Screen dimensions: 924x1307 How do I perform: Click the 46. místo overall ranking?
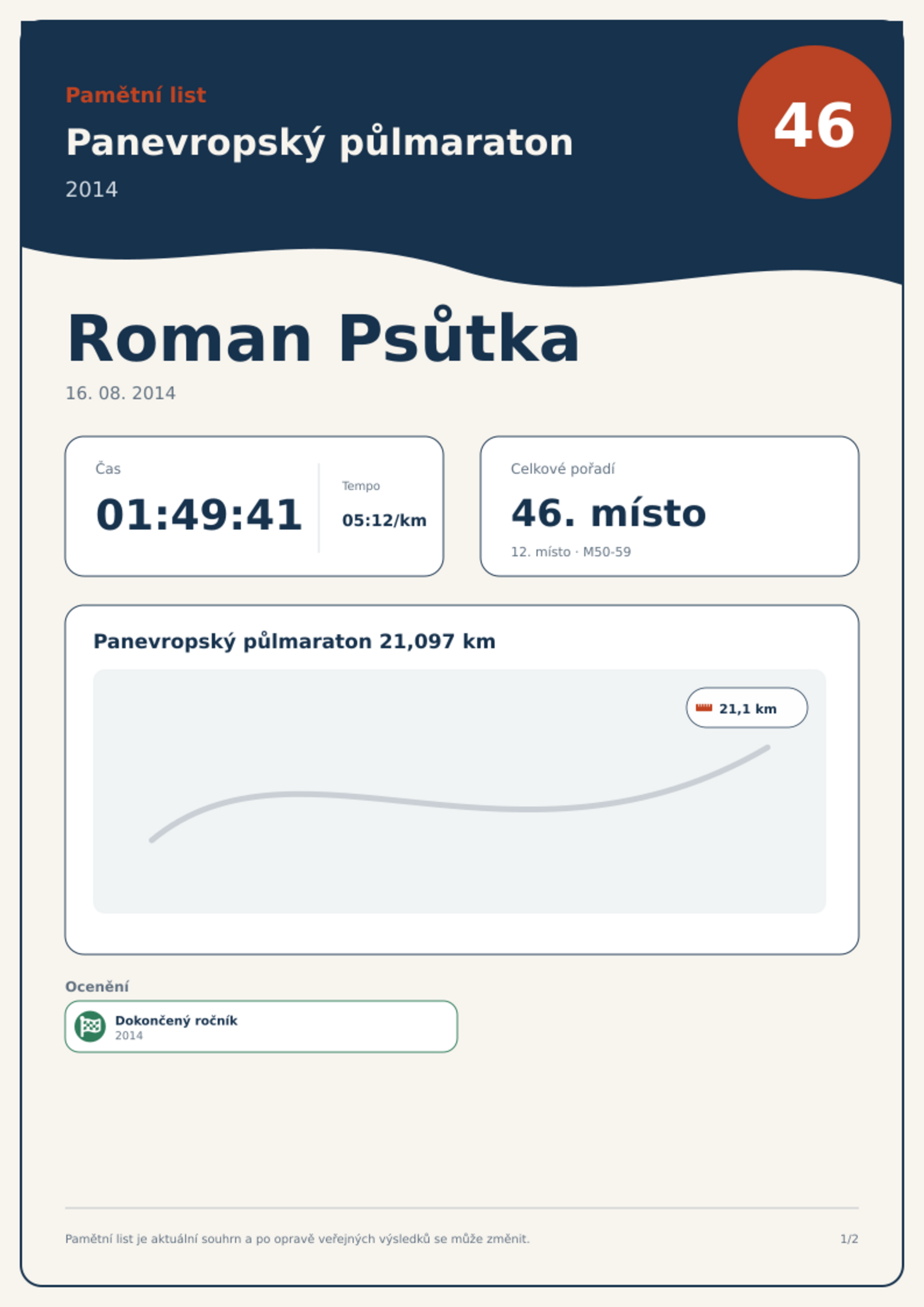click(x=608, y=513)
